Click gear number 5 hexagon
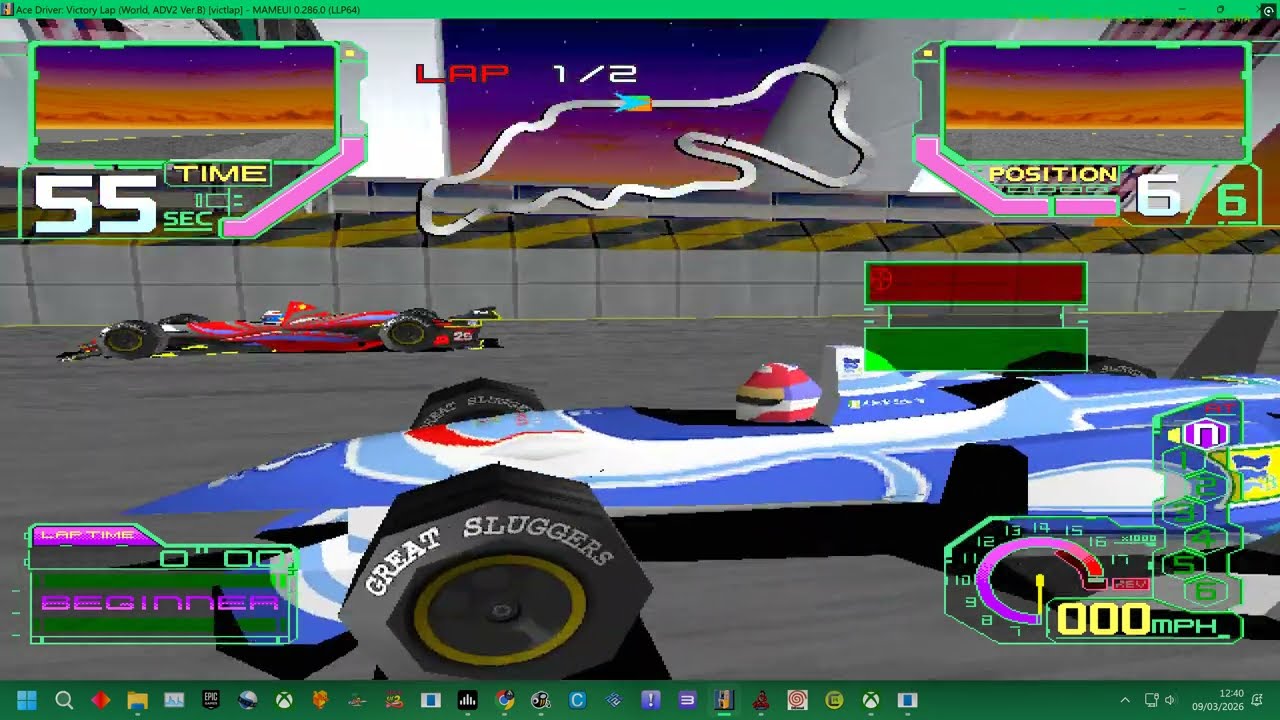This screenshot has width=1280, height=720. 1185,565
